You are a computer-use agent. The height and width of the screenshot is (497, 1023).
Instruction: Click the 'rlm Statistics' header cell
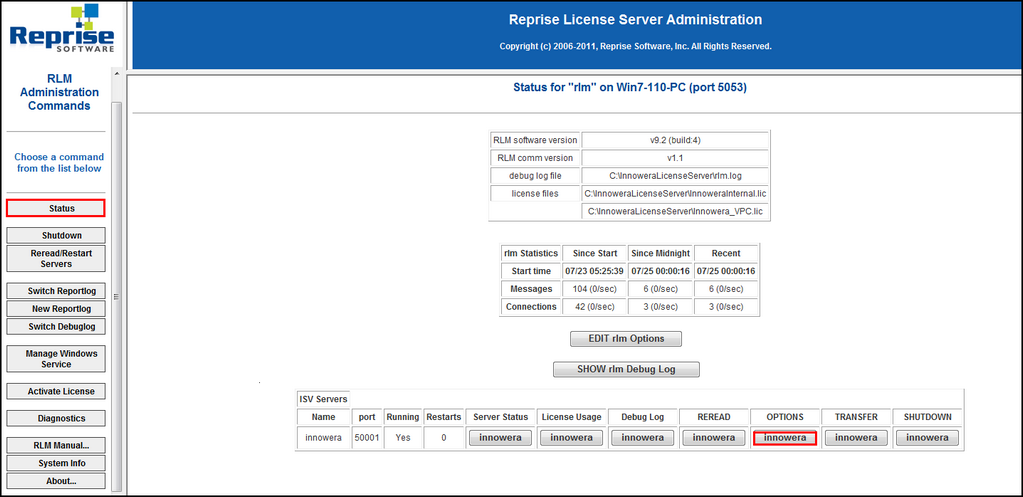tap(530, 253)
